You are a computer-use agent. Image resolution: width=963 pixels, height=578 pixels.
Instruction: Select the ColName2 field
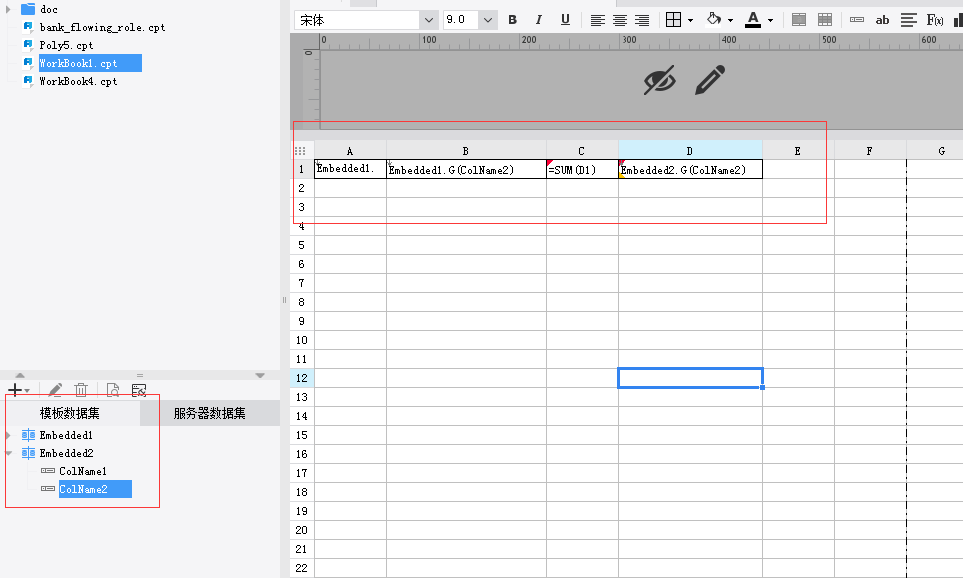[x=95, y=489]
